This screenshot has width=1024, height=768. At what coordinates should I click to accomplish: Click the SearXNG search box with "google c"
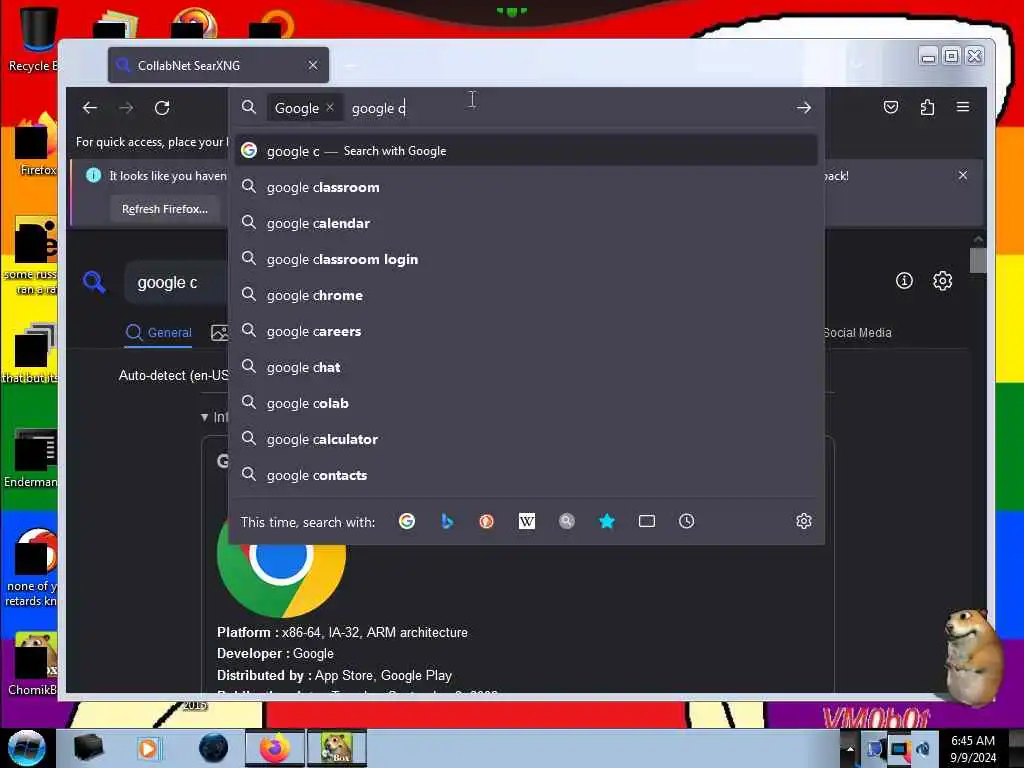tap(176, 283)
